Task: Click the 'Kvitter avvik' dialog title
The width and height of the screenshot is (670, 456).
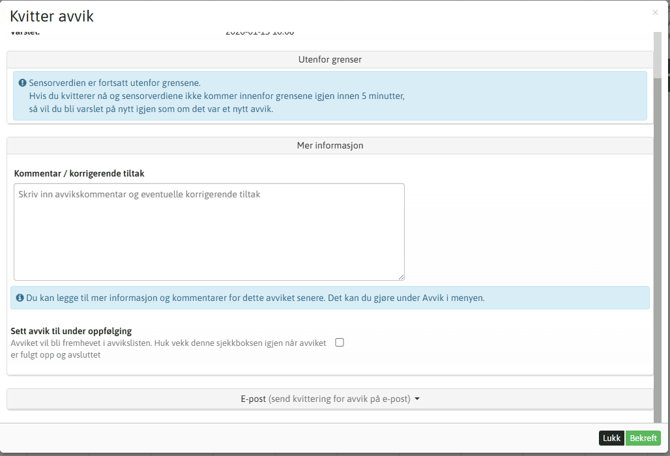Action: (52, 16)
